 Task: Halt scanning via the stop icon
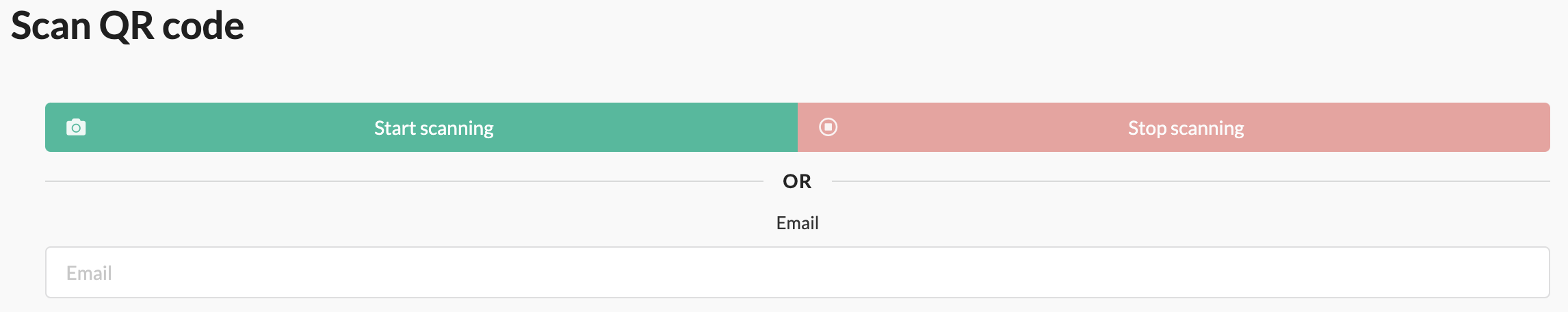828,127
